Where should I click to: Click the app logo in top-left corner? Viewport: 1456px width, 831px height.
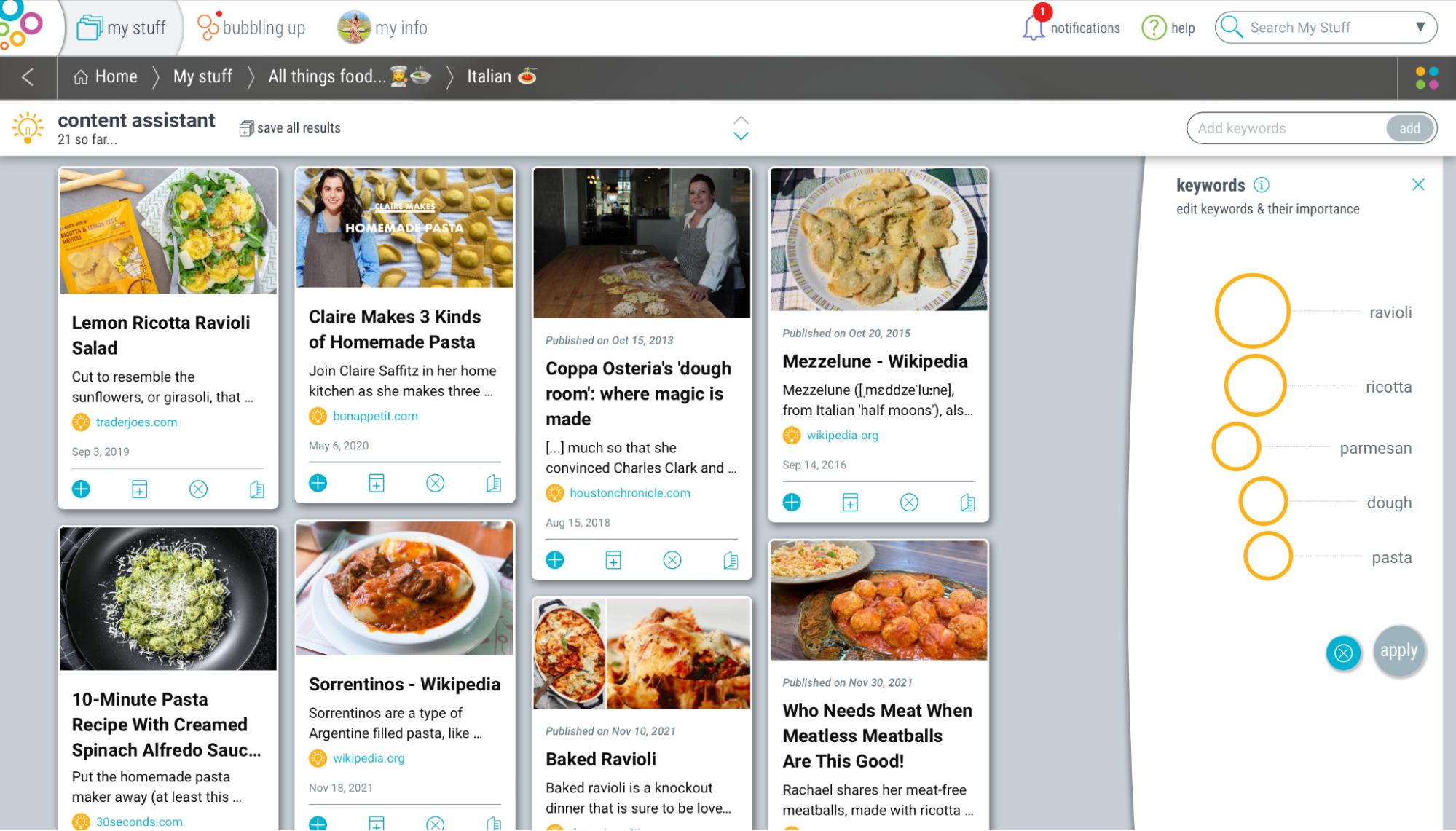(x=22, y=26)
